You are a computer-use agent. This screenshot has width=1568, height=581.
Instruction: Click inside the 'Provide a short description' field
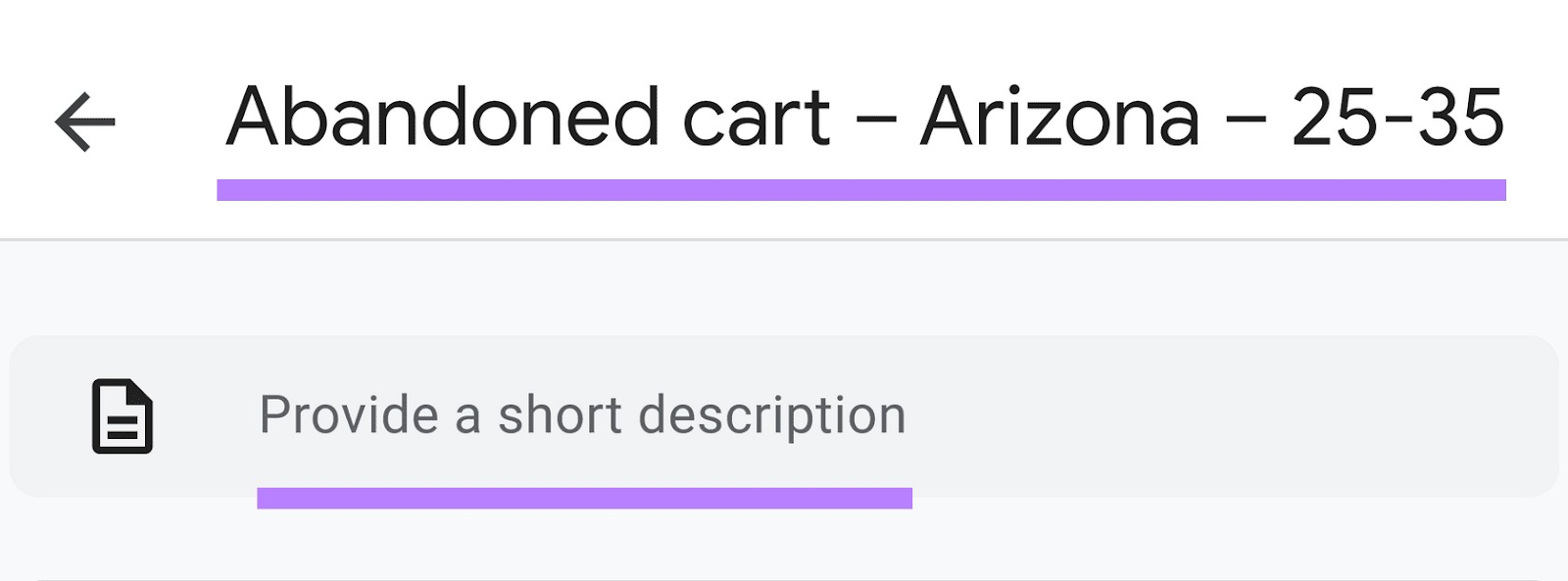582,412
